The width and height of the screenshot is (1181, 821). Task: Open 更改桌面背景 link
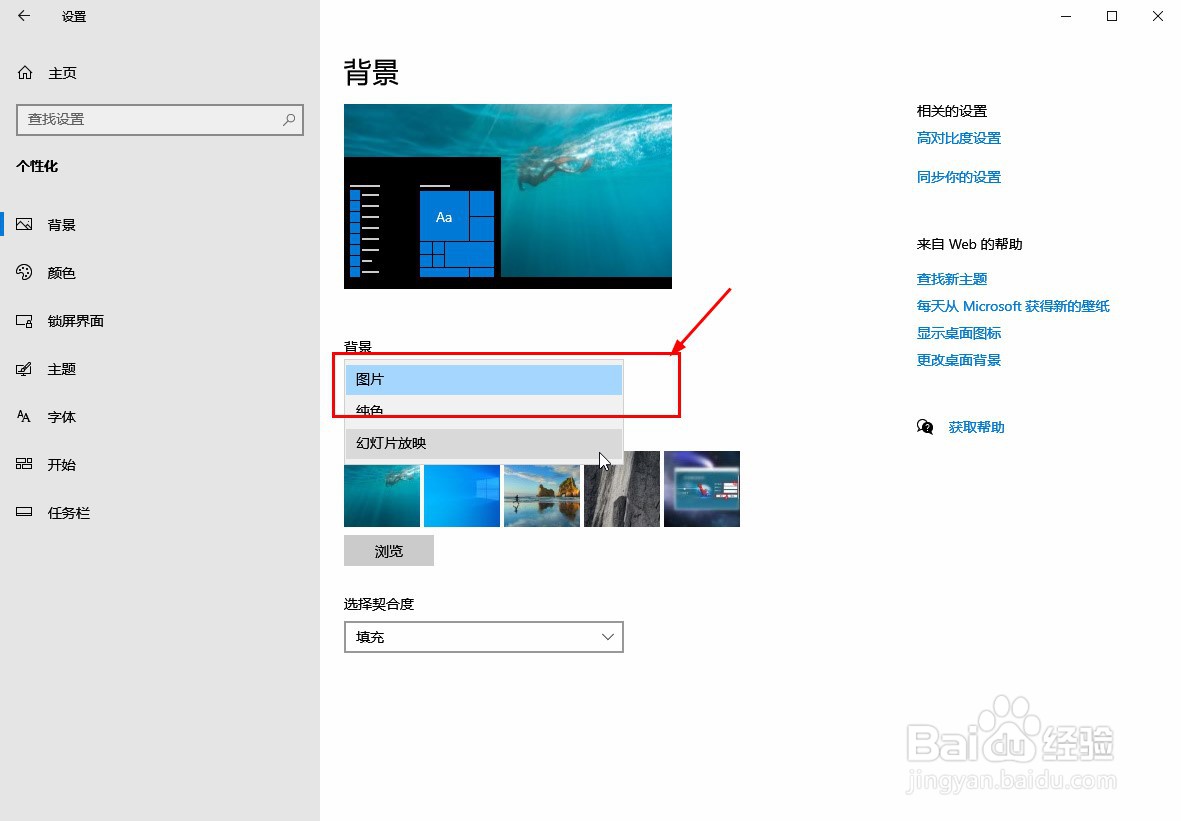coord(958,360)
